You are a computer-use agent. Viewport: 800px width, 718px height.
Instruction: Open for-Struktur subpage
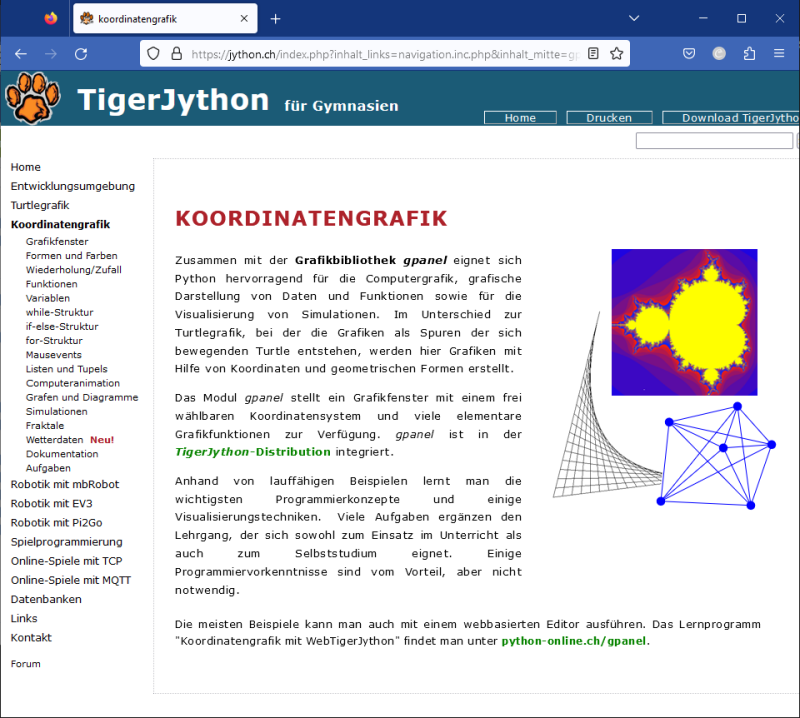(x=54, y=340)
